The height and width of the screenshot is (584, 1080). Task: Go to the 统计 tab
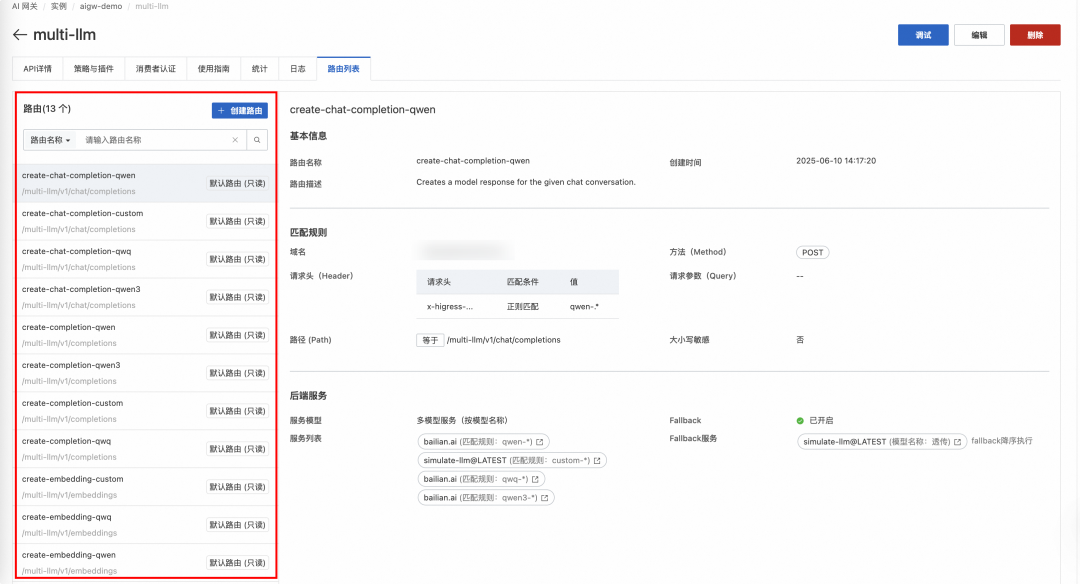pos(259,69)
